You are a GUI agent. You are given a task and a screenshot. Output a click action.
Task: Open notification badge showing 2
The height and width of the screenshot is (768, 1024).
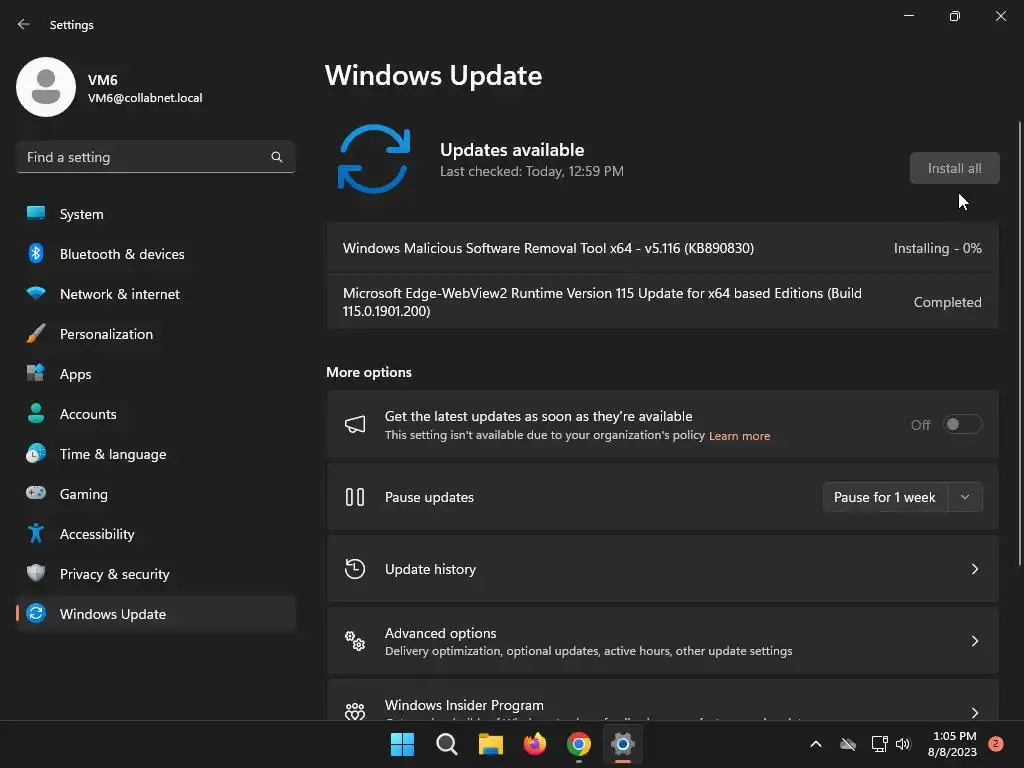996,743
